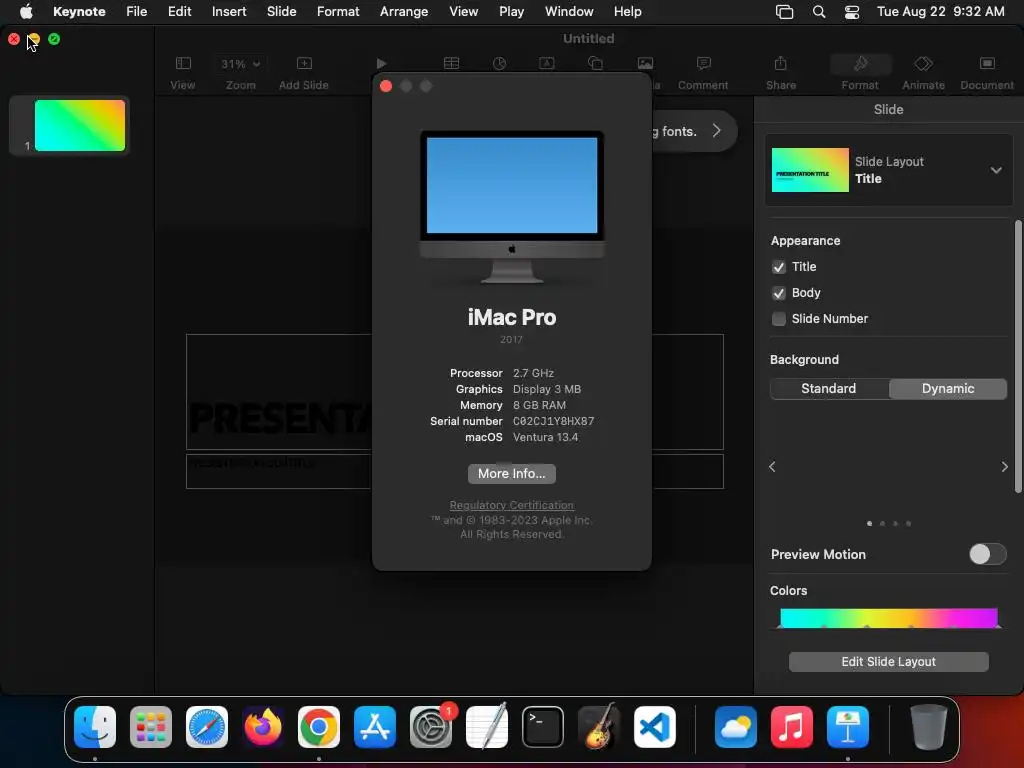Enable the Slide Number checkbox
1024x768 pixels.
(778, 319)
